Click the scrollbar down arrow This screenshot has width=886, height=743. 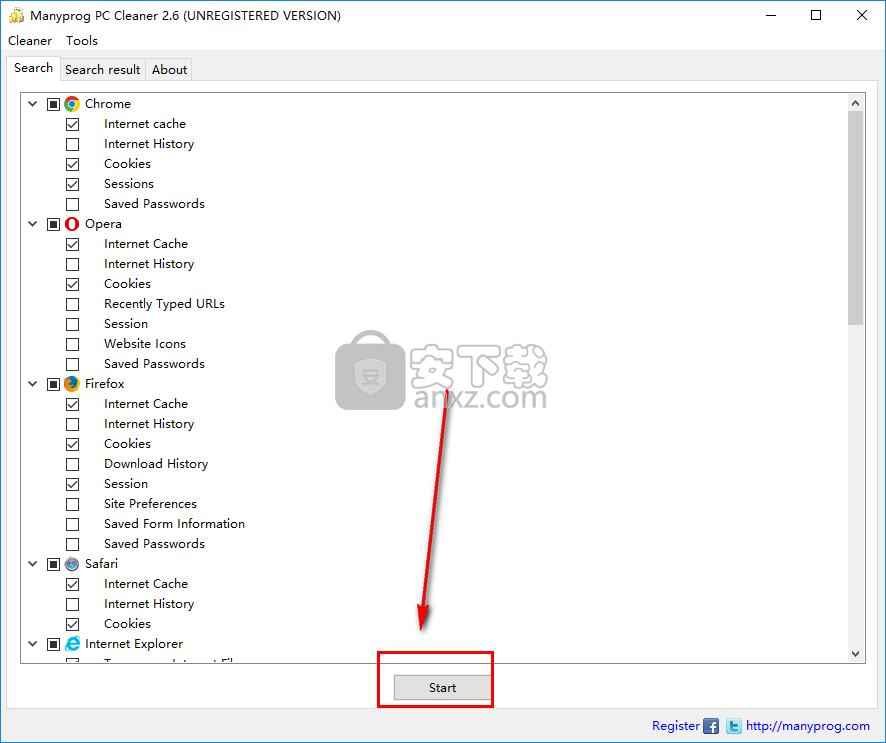click(855, 654)
